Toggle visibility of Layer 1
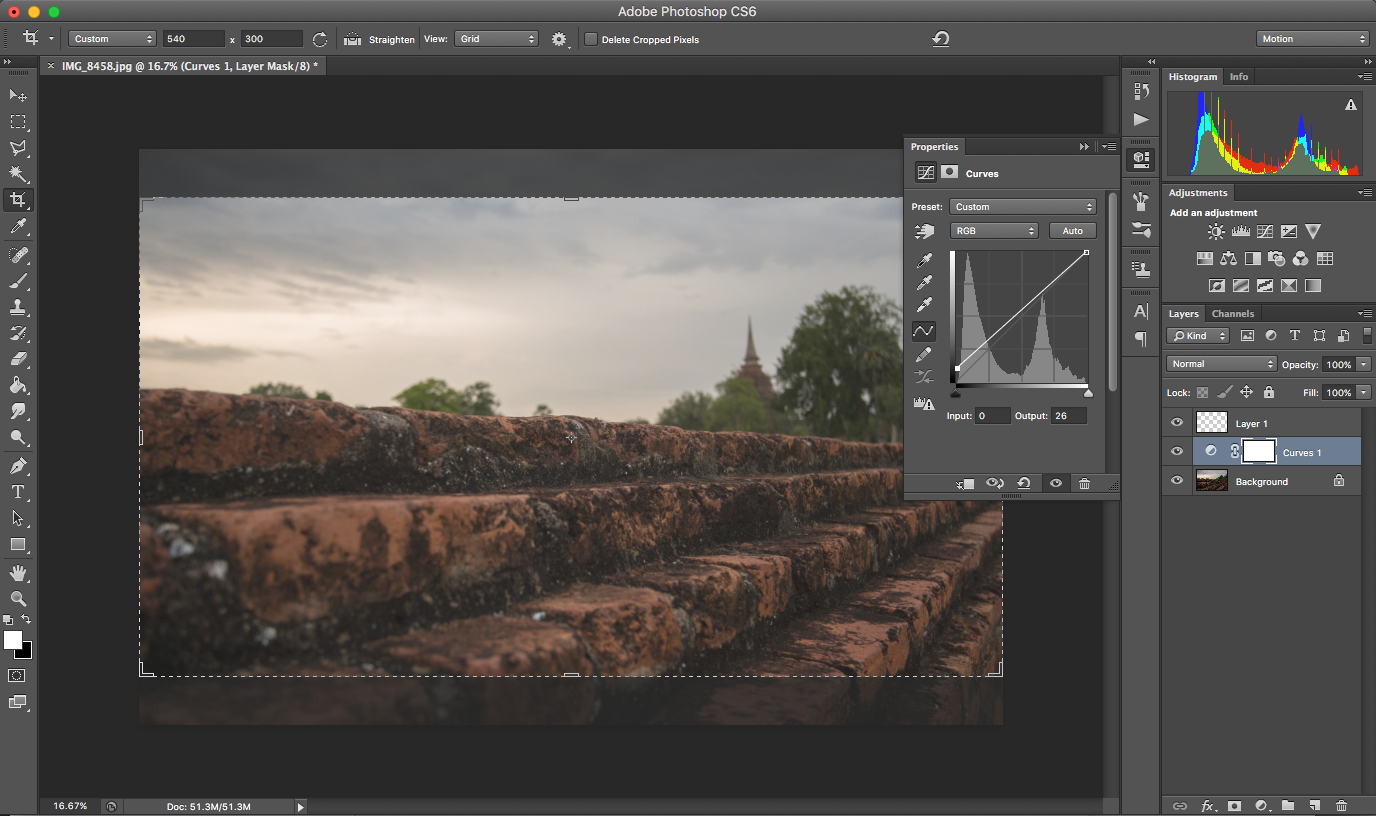The width and height of the screenshot is (1376, 816). 1177,423
